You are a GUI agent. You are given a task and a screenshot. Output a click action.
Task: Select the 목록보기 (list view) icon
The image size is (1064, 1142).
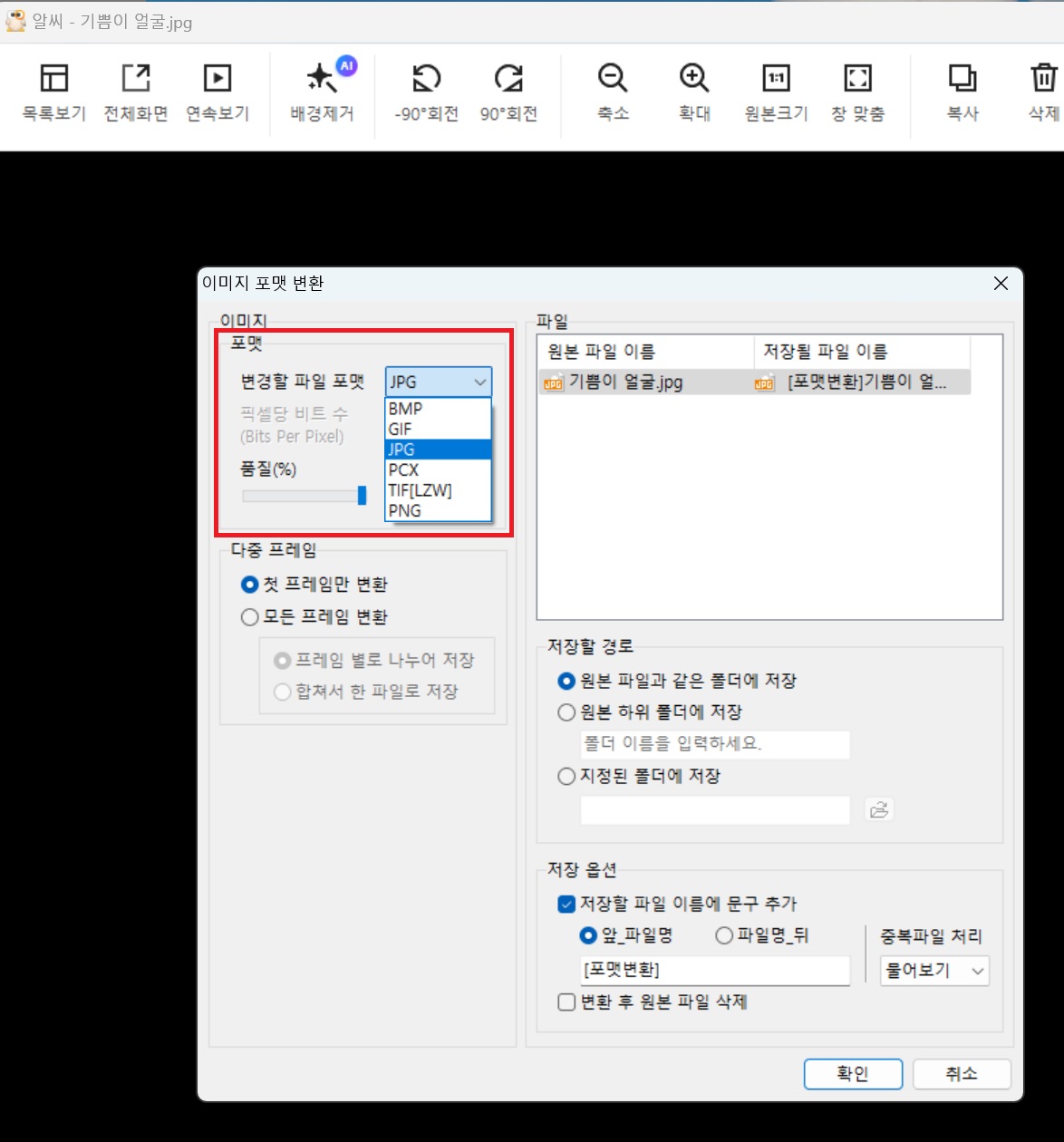pos(53,91)
